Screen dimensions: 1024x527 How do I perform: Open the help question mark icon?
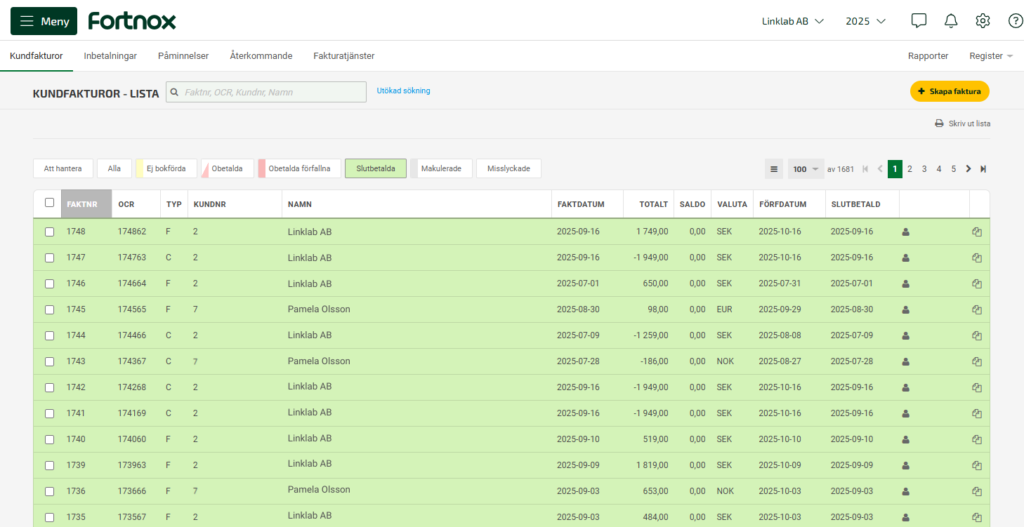pos(1015,21)
